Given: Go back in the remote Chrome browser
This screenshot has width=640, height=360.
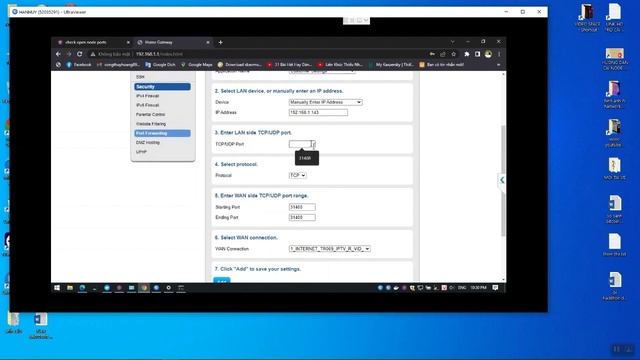Looking at the screenshot, I should [x=58, y=54].
